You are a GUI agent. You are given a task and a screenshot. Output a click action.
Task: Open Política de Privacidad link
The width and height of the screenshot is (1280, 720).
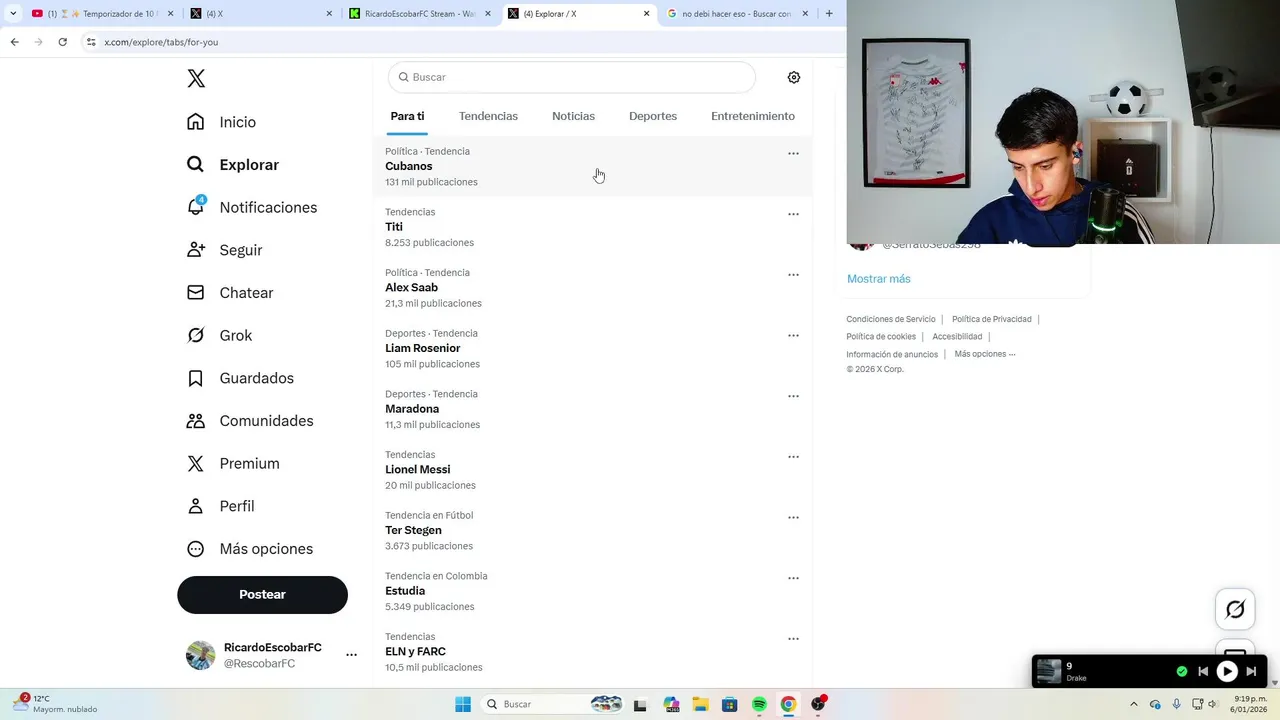point(991,319)
